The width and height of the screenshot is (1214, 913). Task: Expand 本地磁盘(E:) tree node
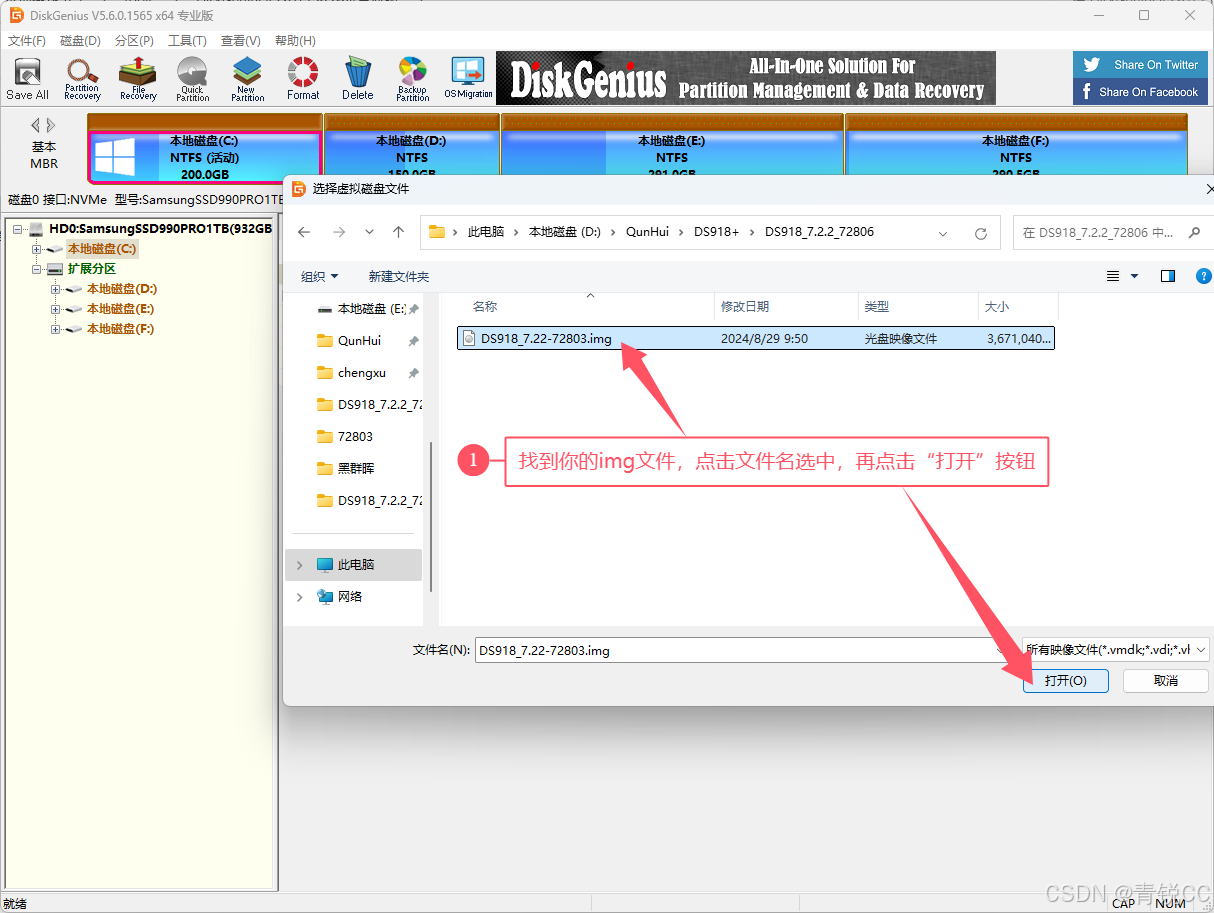click(x=56, y=309)
